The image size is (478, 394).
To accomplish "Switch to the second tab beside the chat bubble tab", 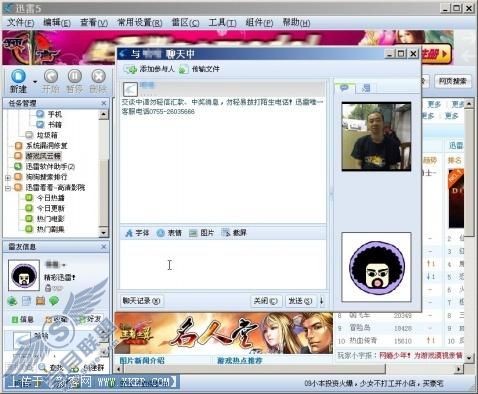I will pos(366,88).
